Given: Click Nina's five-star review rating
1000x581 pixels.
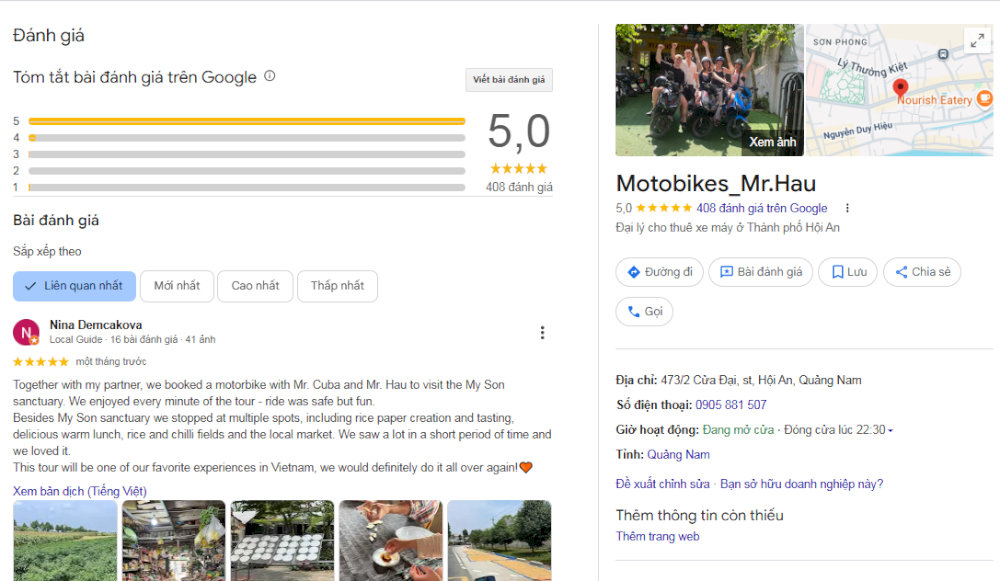Looking at the screenshot, I should 41,362.
